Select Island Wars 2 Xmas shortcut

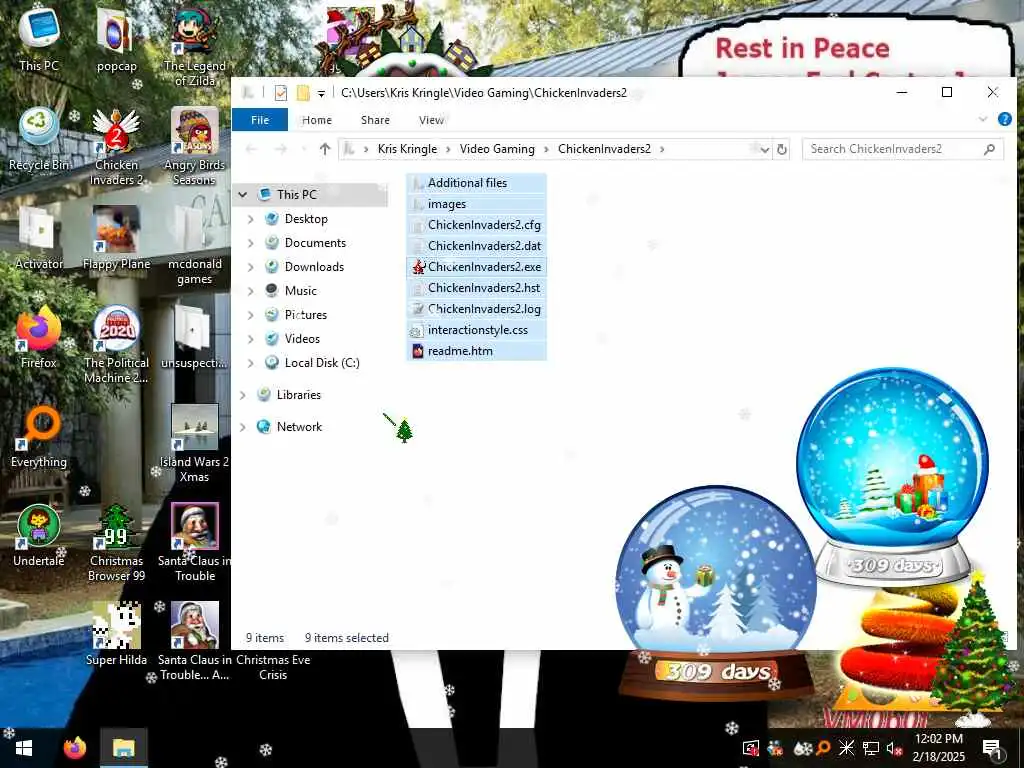coord(195,444)
